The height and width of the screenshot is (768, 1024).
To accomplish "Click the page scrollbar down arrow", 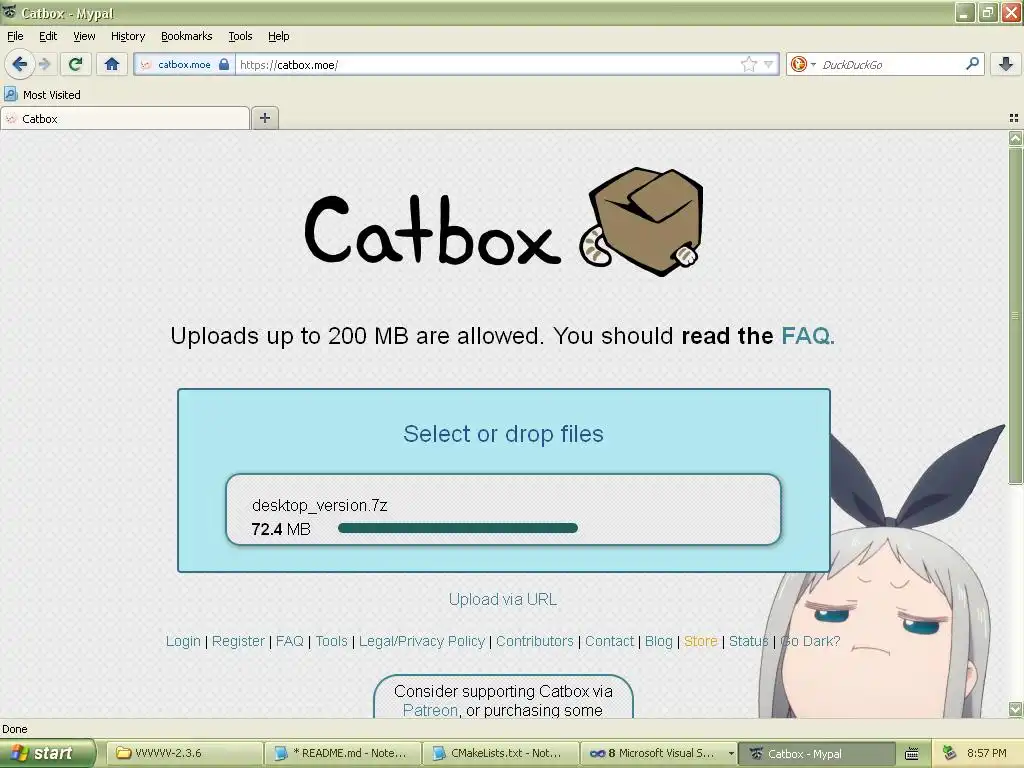I will click(x=1015, y=709).
